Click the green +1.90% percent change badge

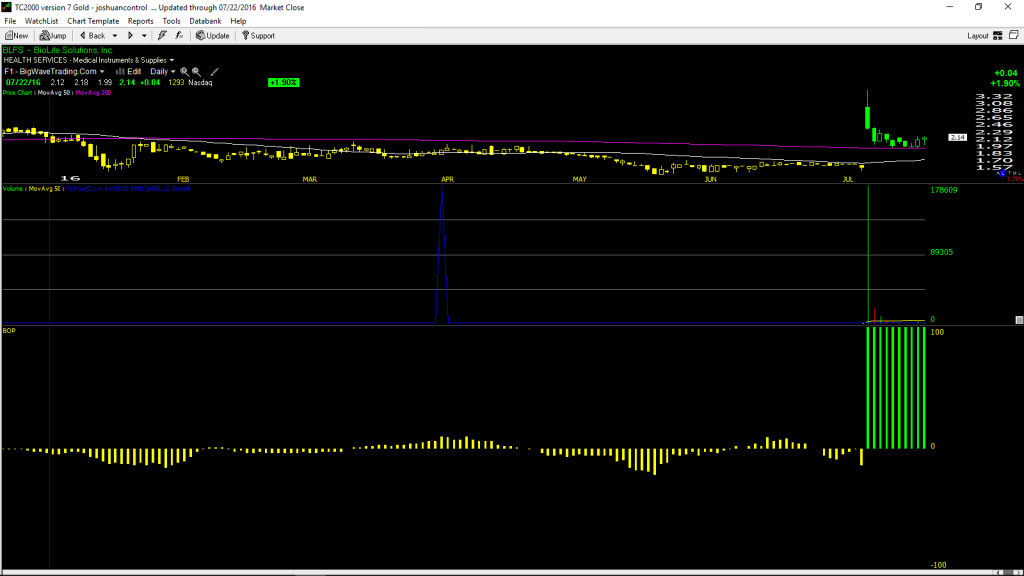[x=283, y=82]
